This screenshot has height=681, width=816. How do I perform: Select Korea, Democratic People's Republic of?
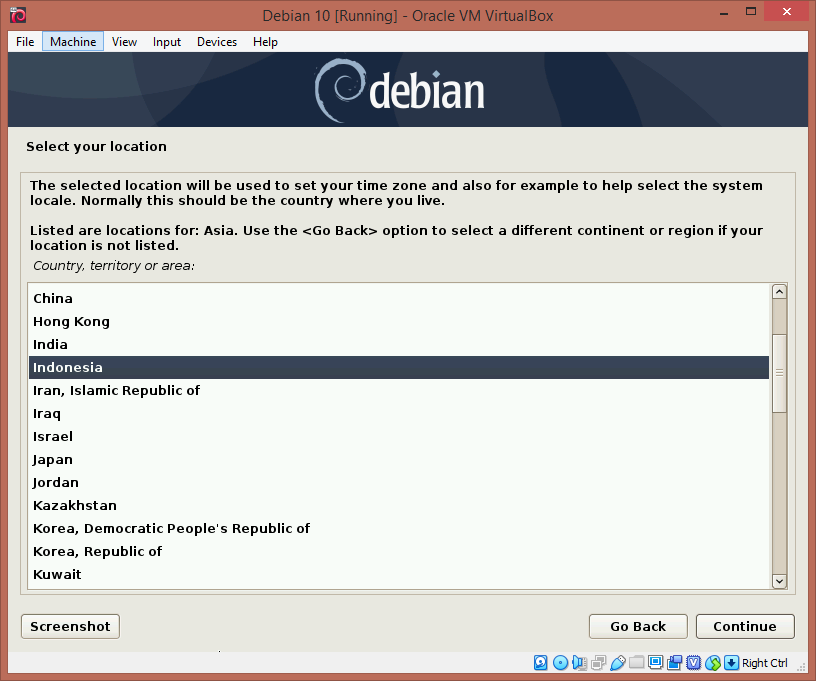pos(399,528)
